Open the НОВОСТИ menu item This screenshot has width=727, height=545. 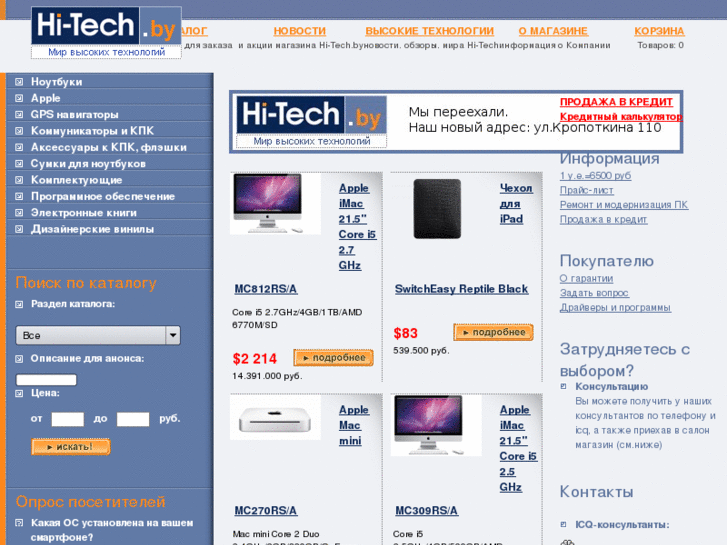pyautogui.click(x=300, y=31)
